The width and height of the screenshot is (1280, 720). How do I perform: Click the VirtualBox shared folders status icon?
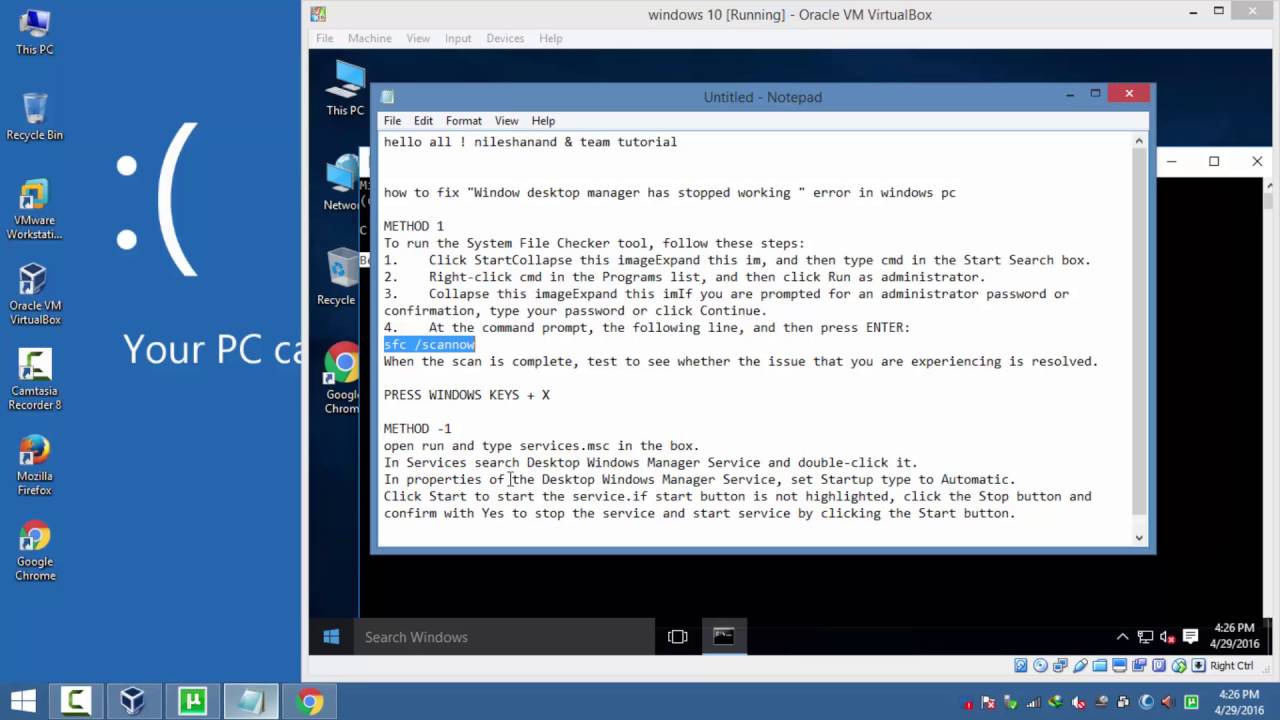tap(1100, 665)
